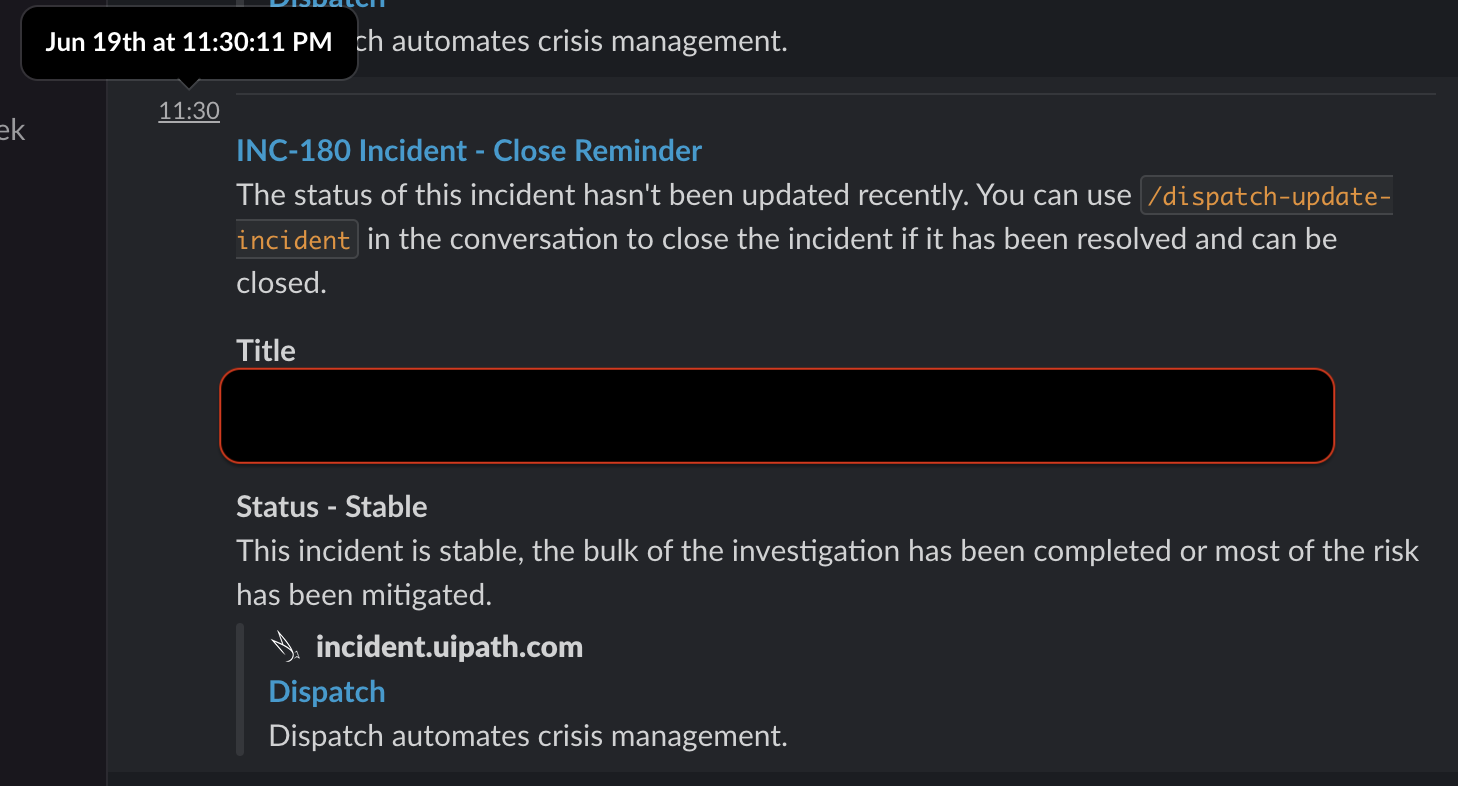Select the /dispatch-update-incident inline code snippet
Viewport: 1458px width, 786px height.
point(1265,196)
